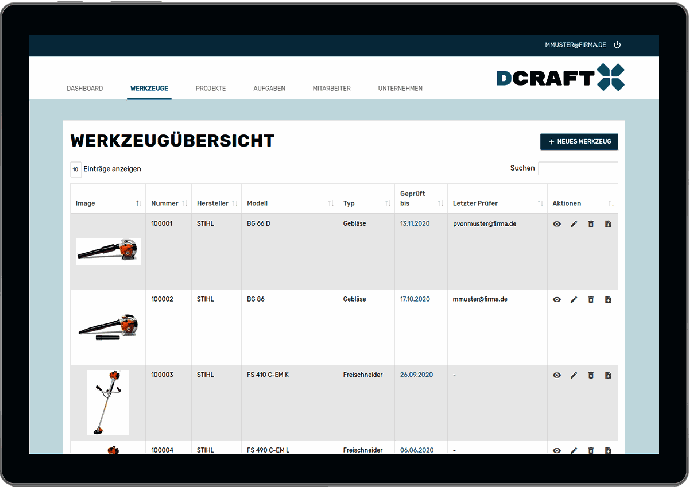Open the document icon for tool 100001
The height and width of the screenshot is (487, 690).
coord(608,224)
